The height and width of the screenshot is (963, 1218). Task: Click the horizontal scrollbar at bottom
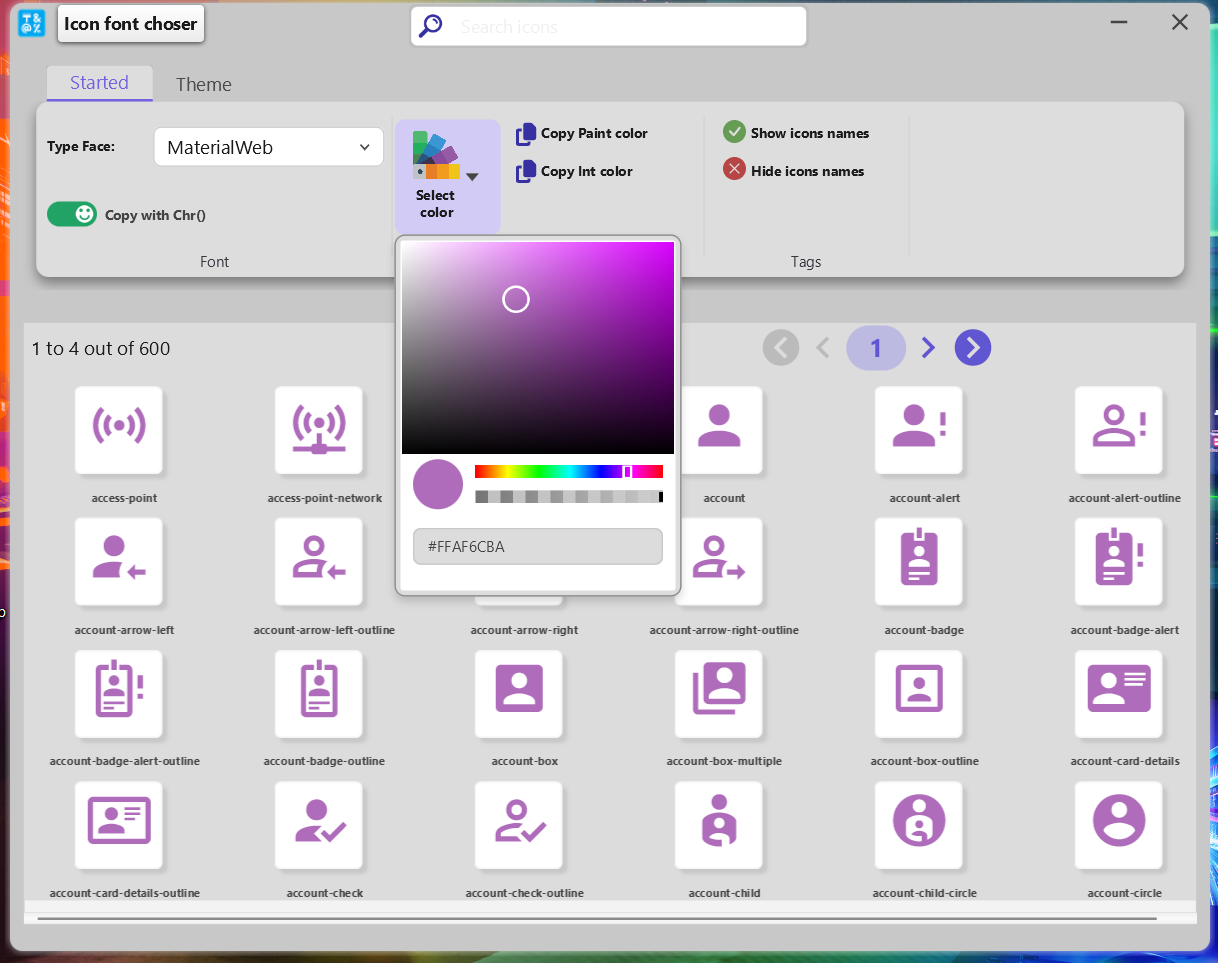tap(597, 917)
